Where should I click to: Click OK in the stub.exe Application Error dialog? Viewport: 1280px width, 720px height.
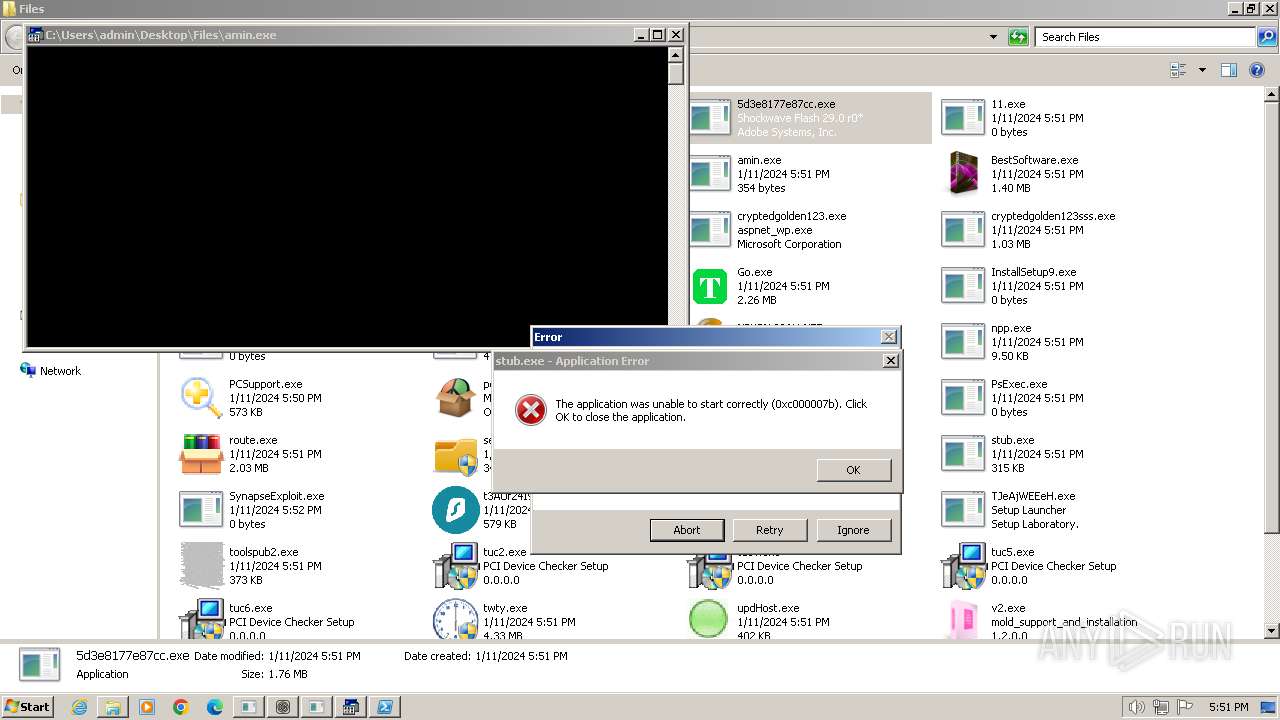[x=853, y=470]
